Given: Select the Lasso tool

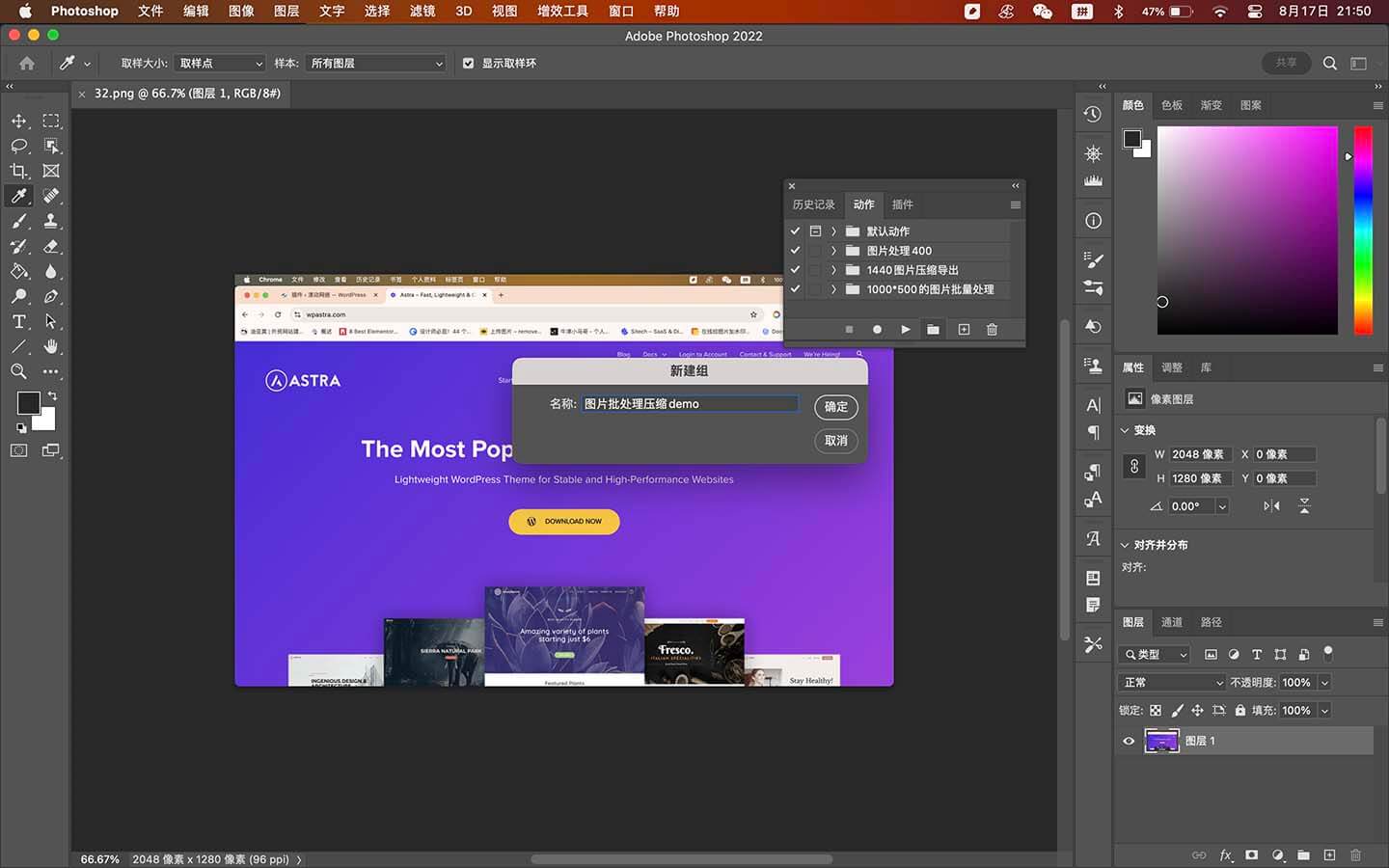Looking at the screenshot, I should pos(18,146).
